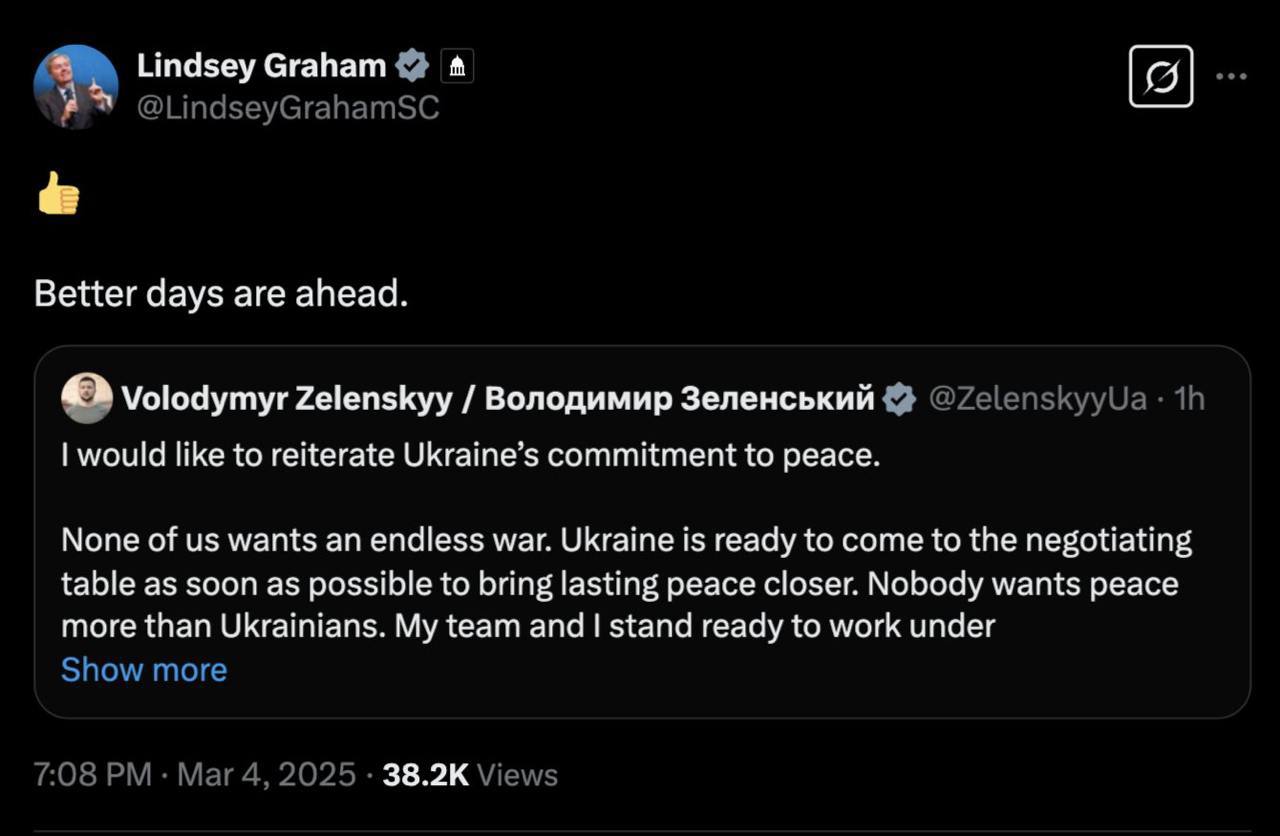The image size is (1280, 836).
Task: Open Lindsey Graham's profile avatar
Action: [x=76, y=87]
